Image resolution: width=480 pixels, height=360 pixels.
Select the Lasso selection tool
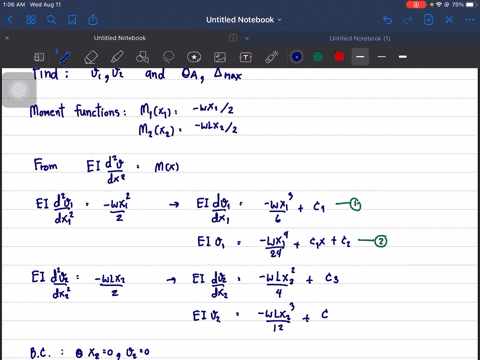coord(168,57)
